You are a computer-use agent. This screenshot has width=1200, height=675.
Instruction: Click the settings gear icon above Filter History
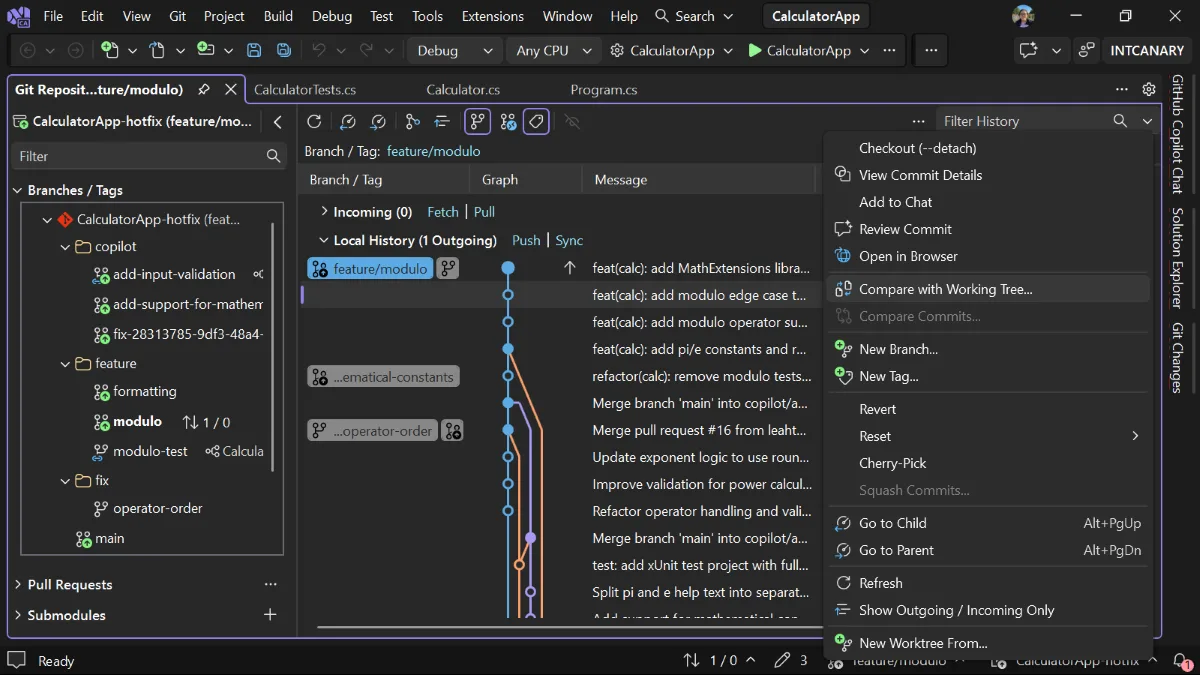tap(1149, 90)
